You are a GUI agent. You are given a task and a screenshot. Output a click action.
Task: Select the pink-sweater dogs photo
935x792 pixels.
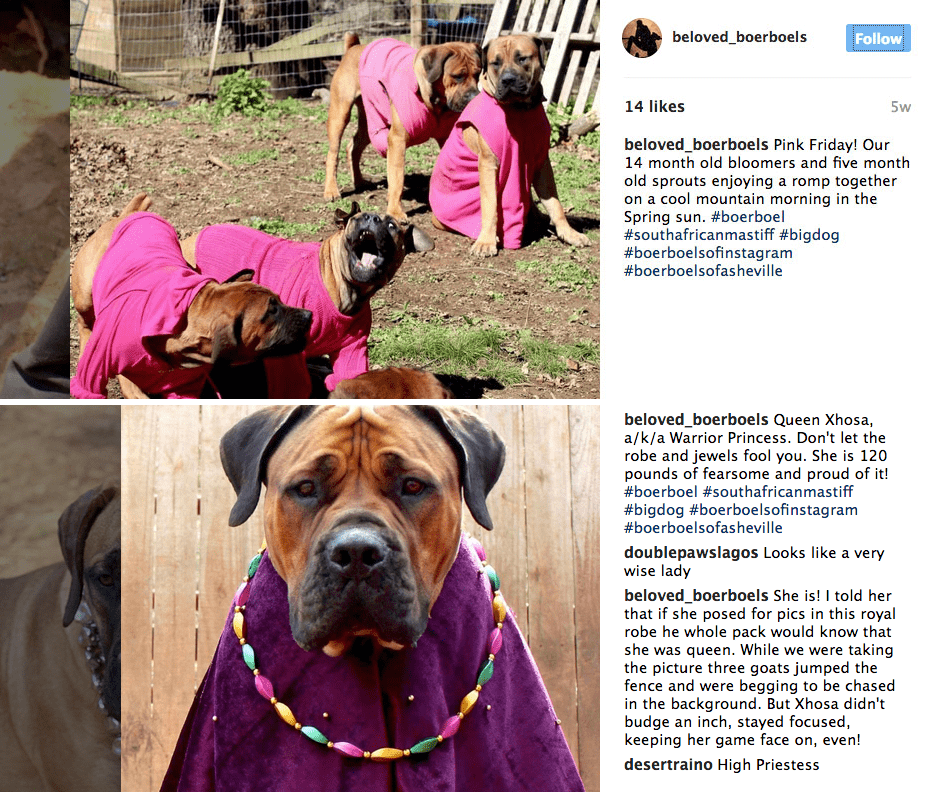pos(335,199)
